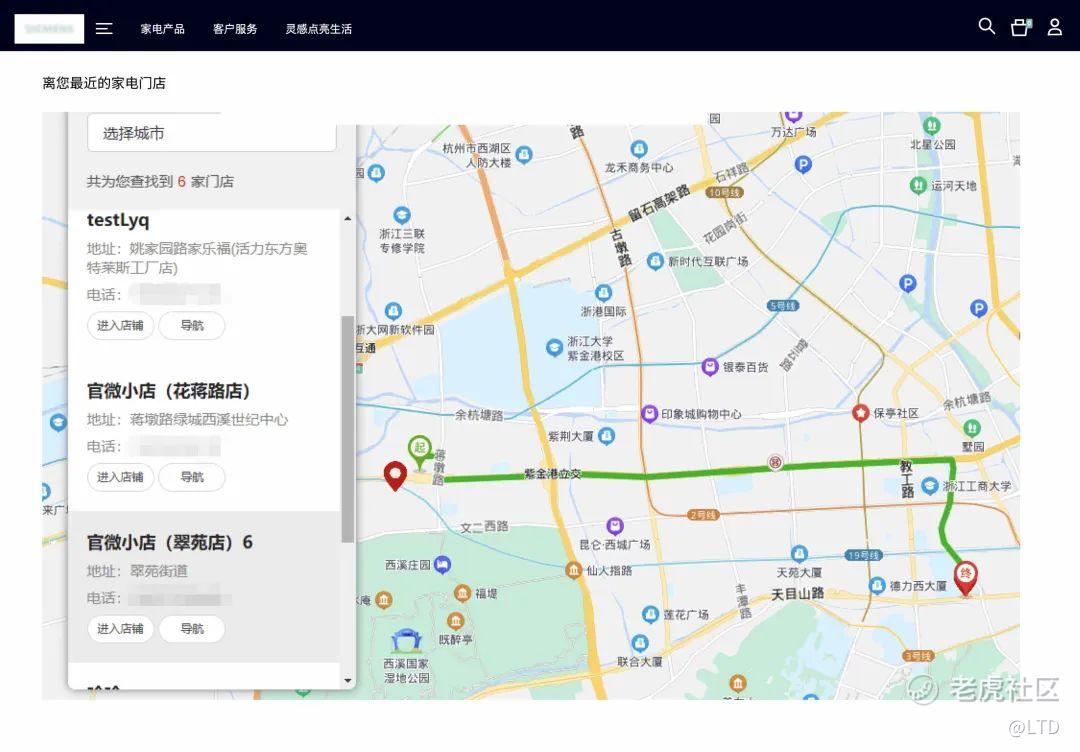Click the green route start marker 起
The image size is (1080, 752).
click(419, 450)
